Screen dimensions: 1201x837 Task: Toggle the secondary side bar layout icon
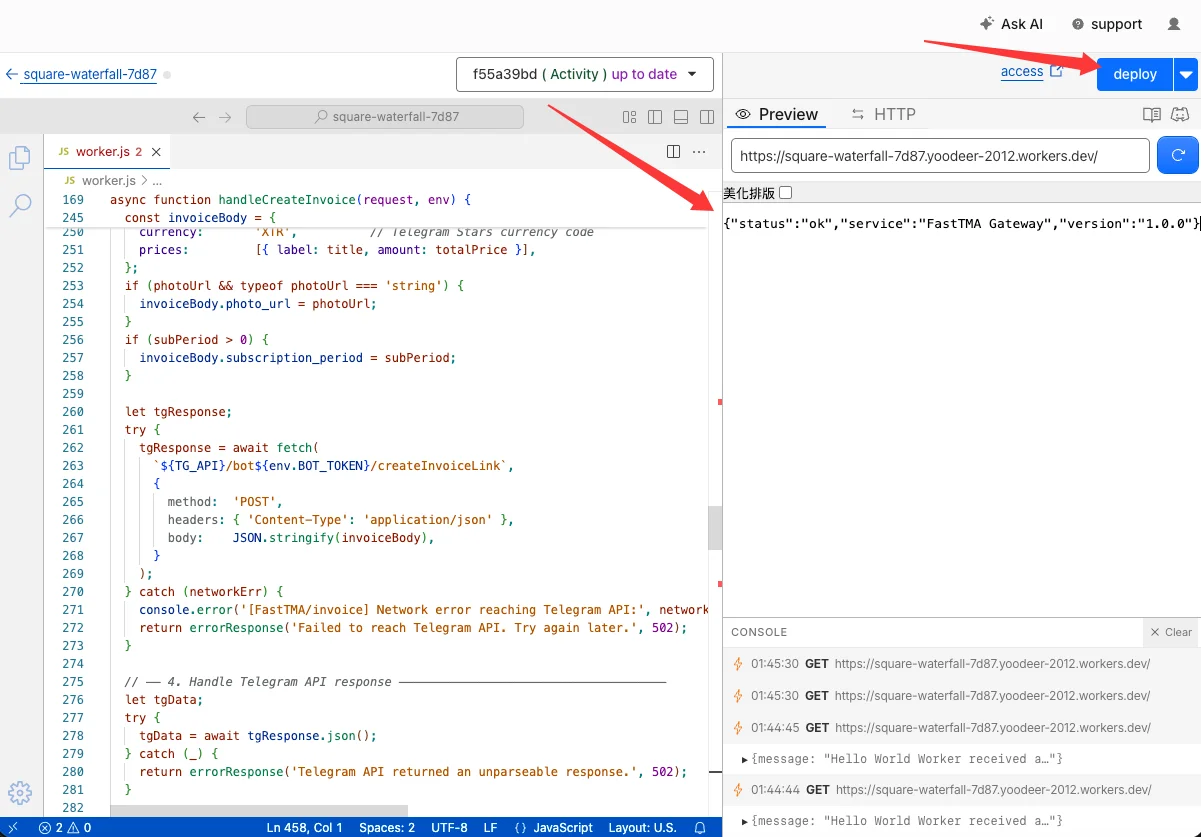pos(706,117)
